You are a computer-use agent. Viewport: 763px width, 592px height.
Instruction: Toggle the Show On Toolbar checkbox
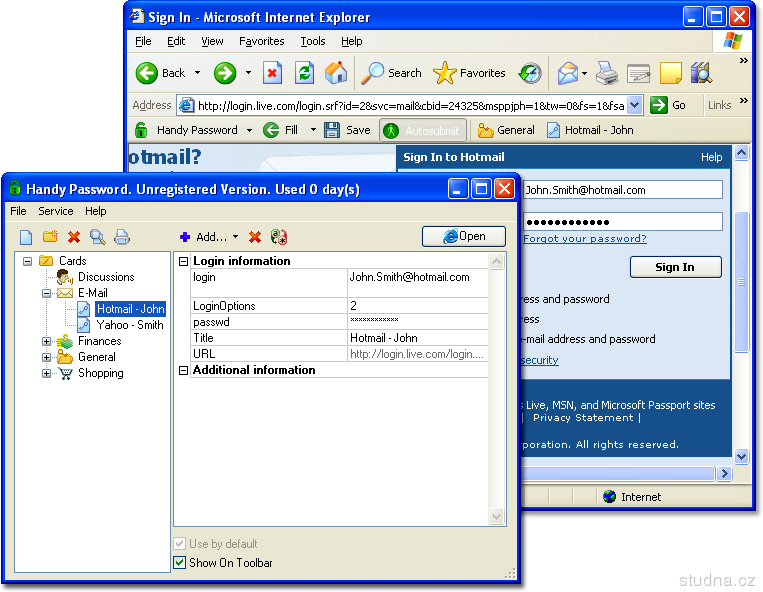(x=180, y=563)
